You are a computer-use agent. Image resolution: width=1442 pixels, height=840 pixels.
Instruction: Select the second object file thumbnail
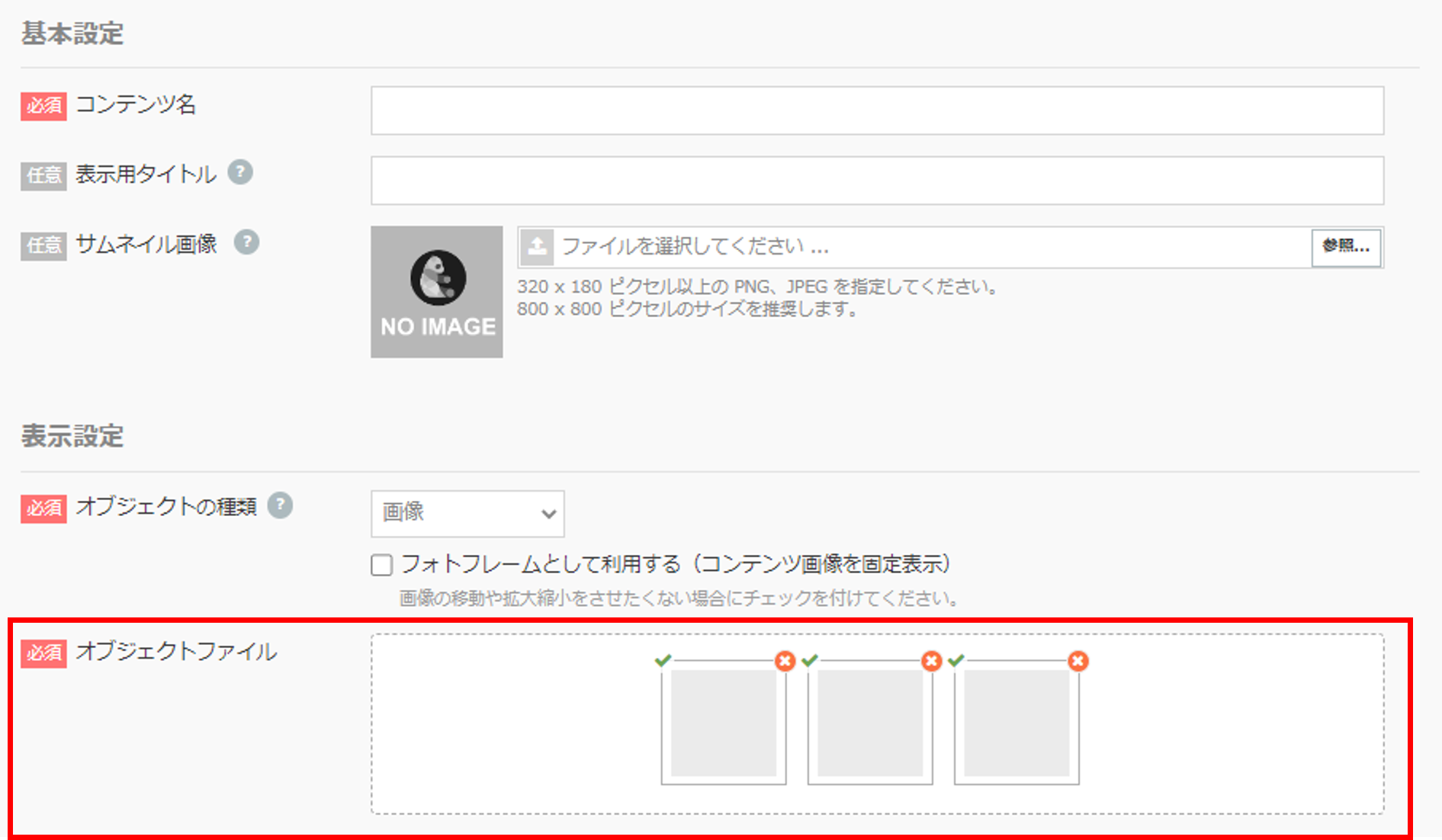870,723
